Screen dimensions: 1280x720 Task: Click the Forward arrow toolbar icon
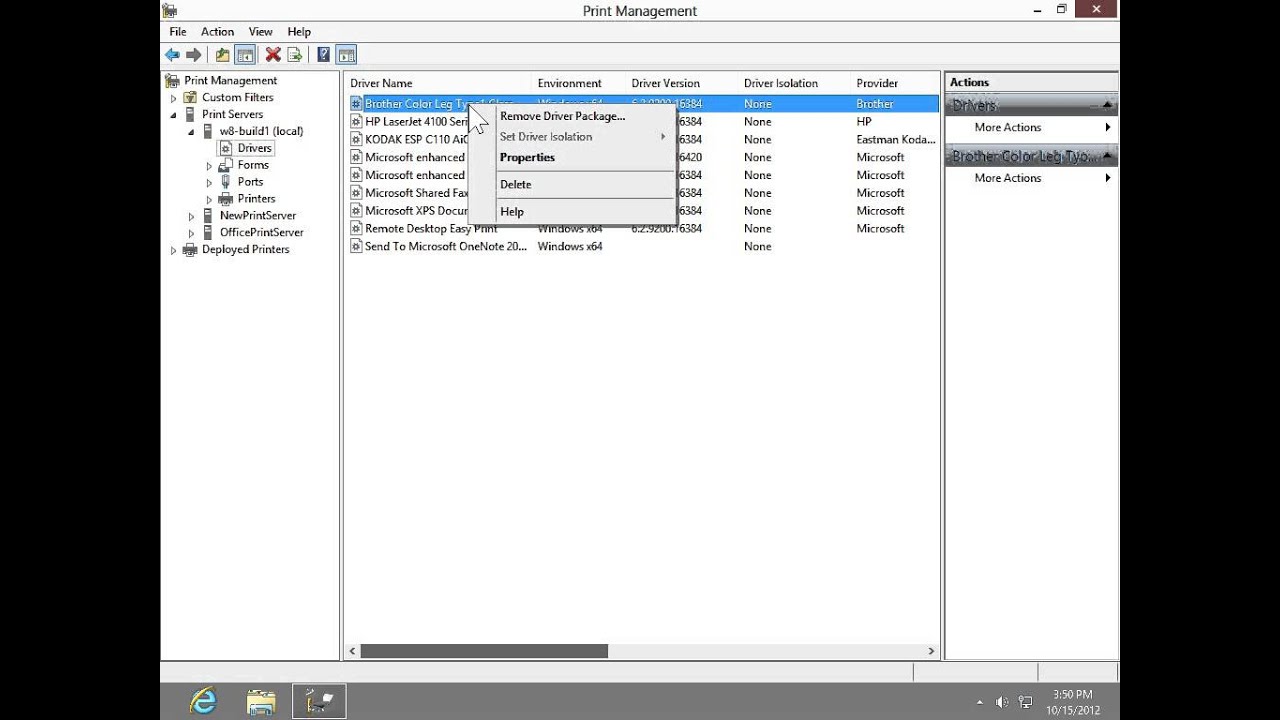(194, 55)
